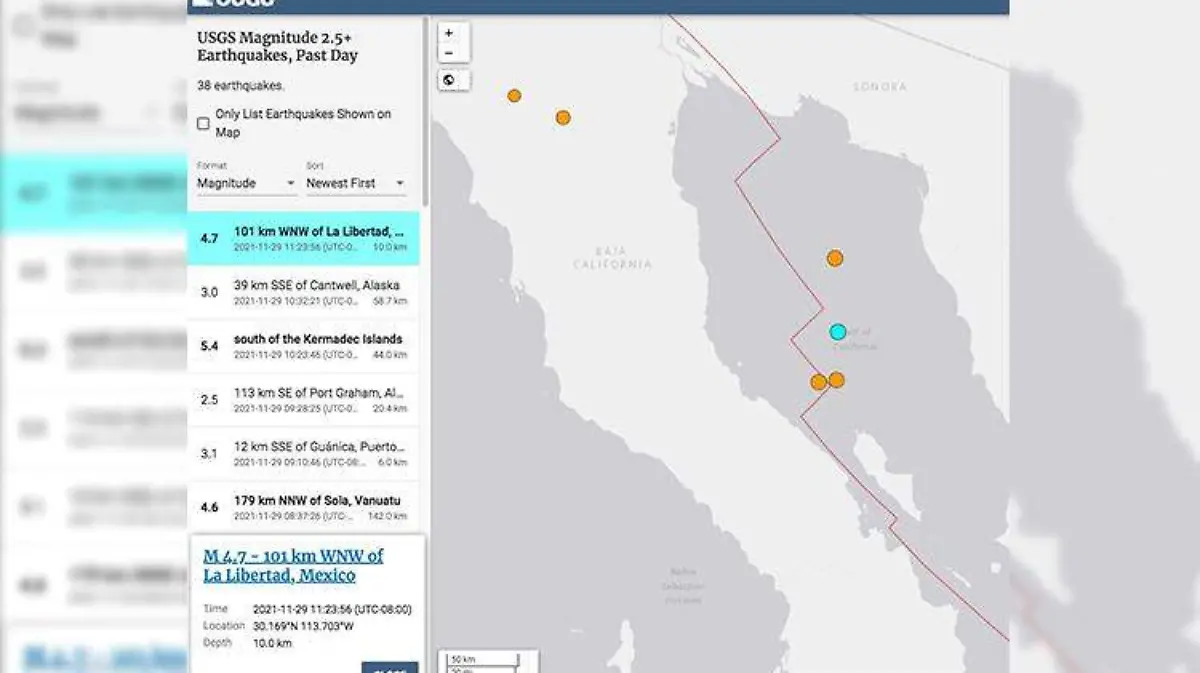Click the highlighted 4.7 La Libertad list entry
Viewport: 1200px width, 673px height.
304,238
